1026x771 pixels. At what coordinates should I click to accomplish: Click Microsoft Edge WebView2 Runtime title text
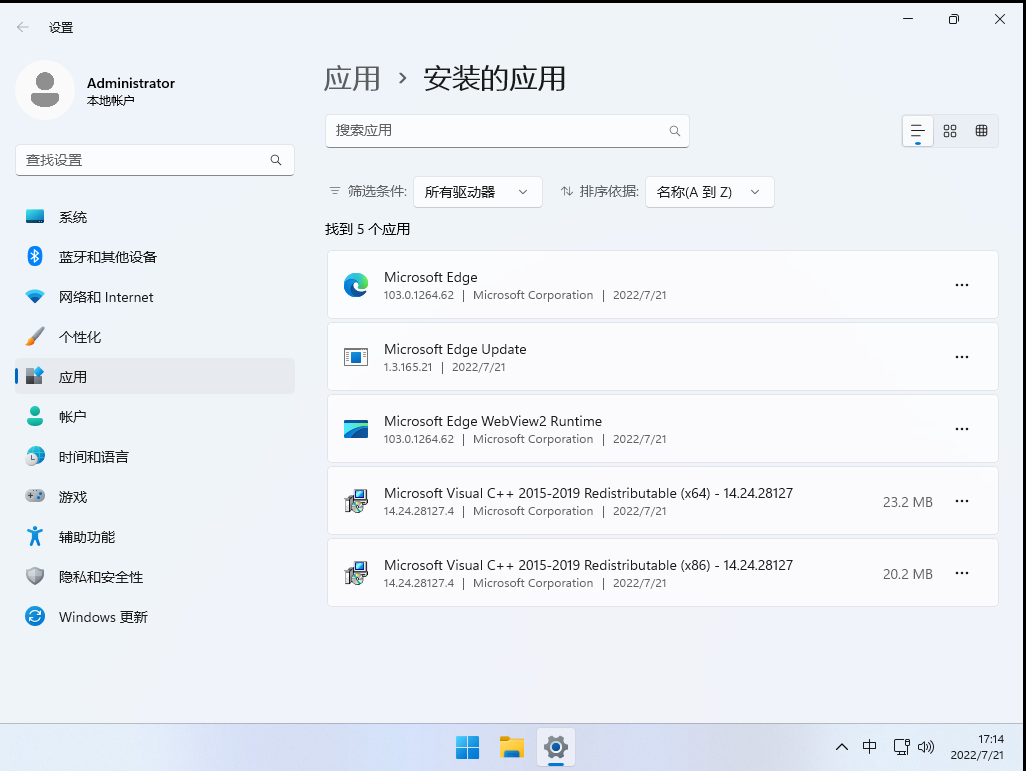tap(493, 421)
